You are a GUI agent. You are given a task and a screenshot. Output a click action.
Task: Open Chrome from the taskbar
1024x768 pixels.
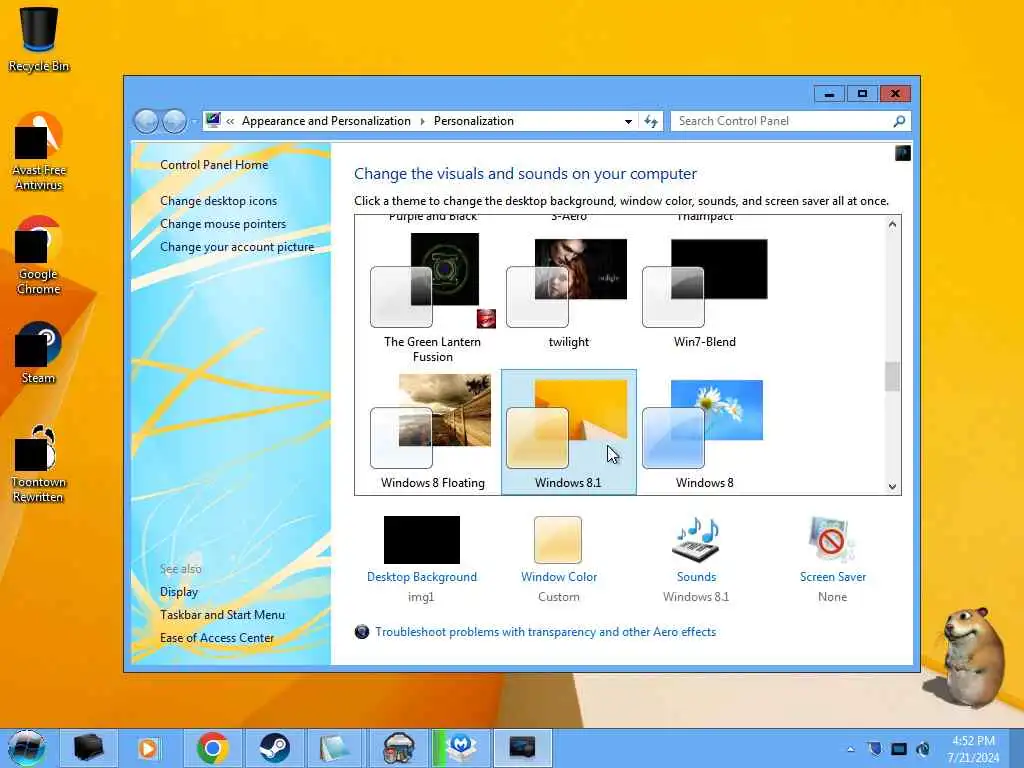coord(212,748)
